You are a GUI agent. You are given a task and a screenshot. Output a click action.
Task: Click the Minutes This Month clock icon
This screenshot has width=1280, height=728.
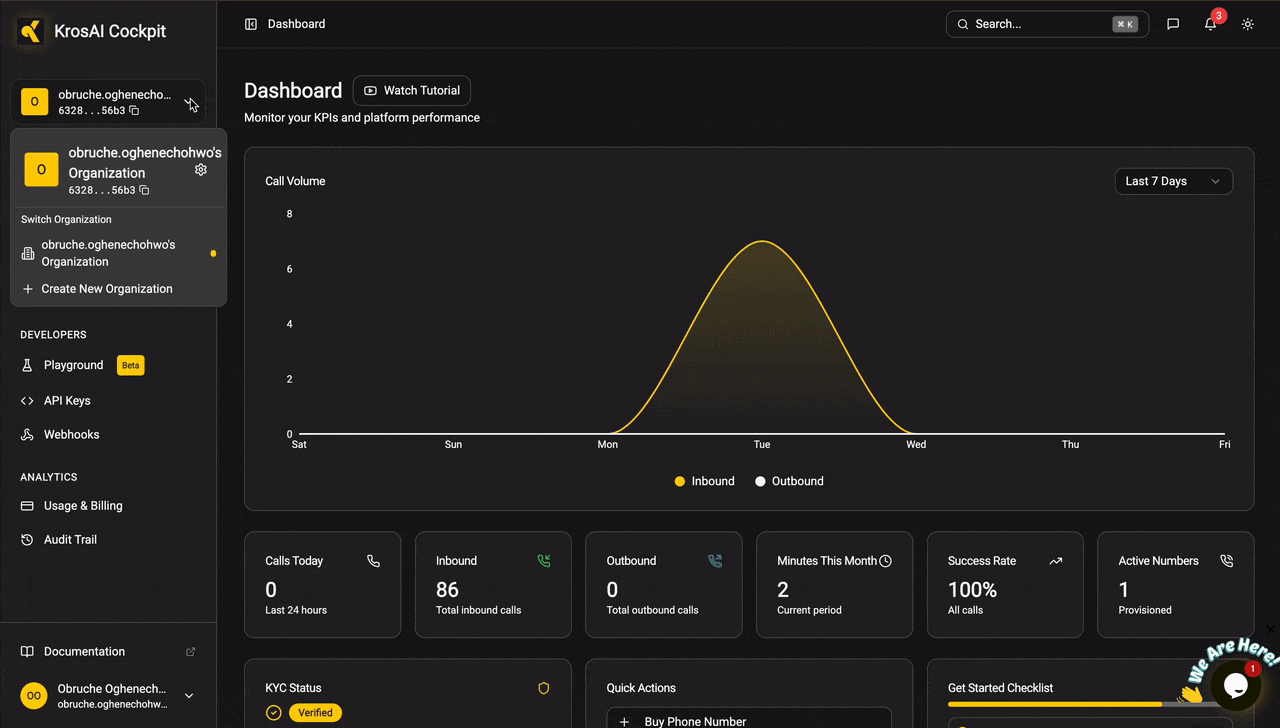coord(885,561)
